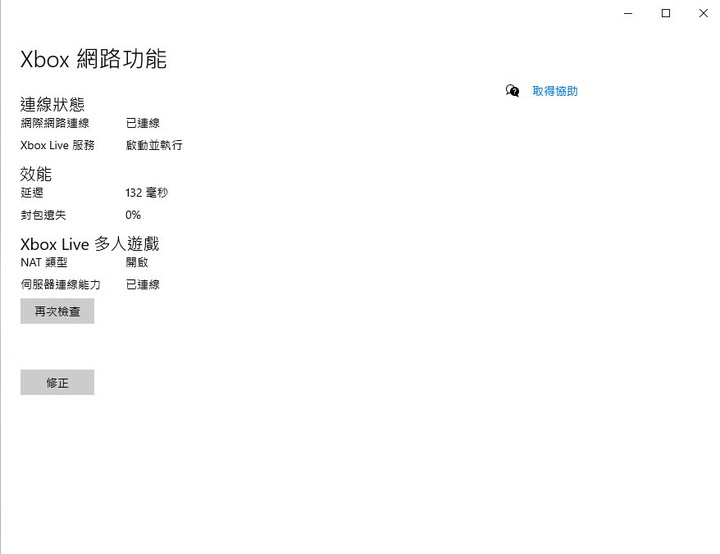Click the 封包遺失 label
This screenshot has height=554, width=720.
[x=43, y=215]
